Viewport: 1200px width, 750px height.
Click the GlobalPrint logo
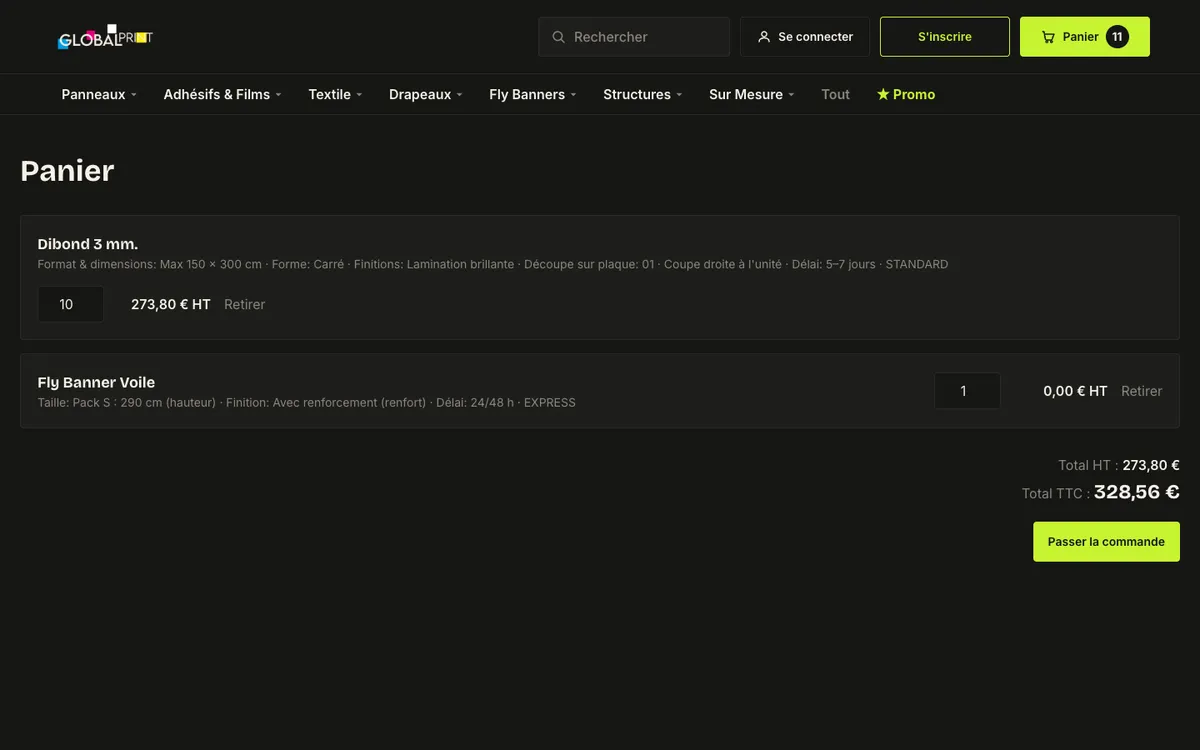(x=105, y=37)
